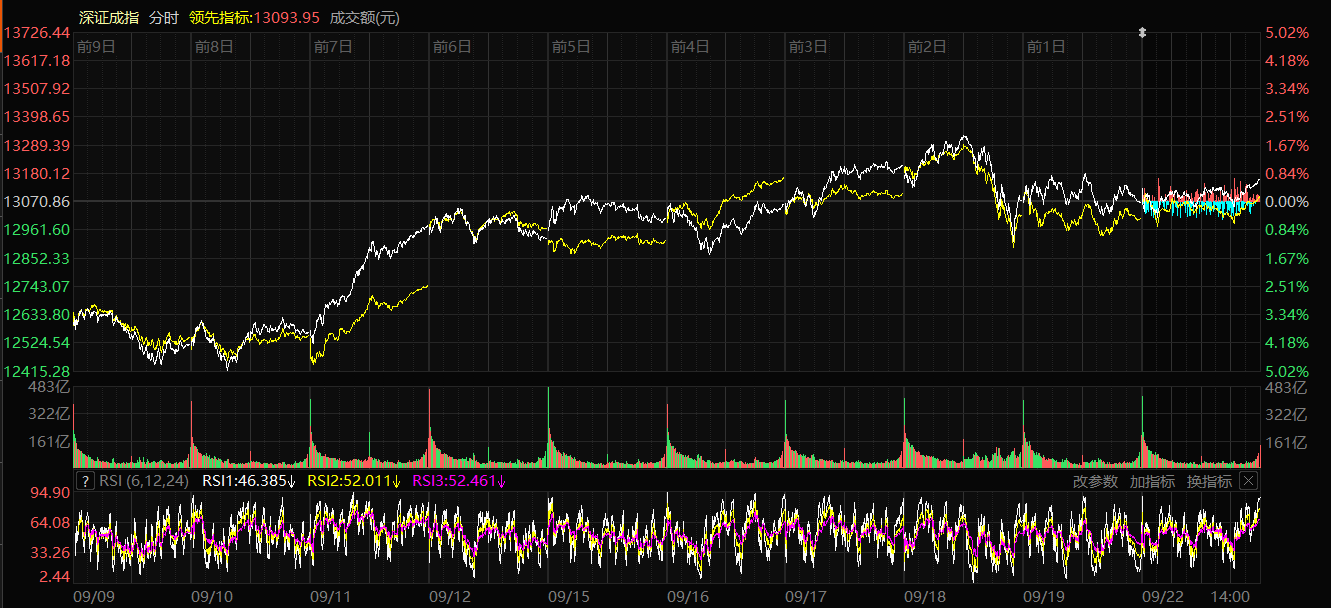This screenshot has height=608, width=1331.
Task: Select the 前1日 day column header
Action: coord(1046,46)
